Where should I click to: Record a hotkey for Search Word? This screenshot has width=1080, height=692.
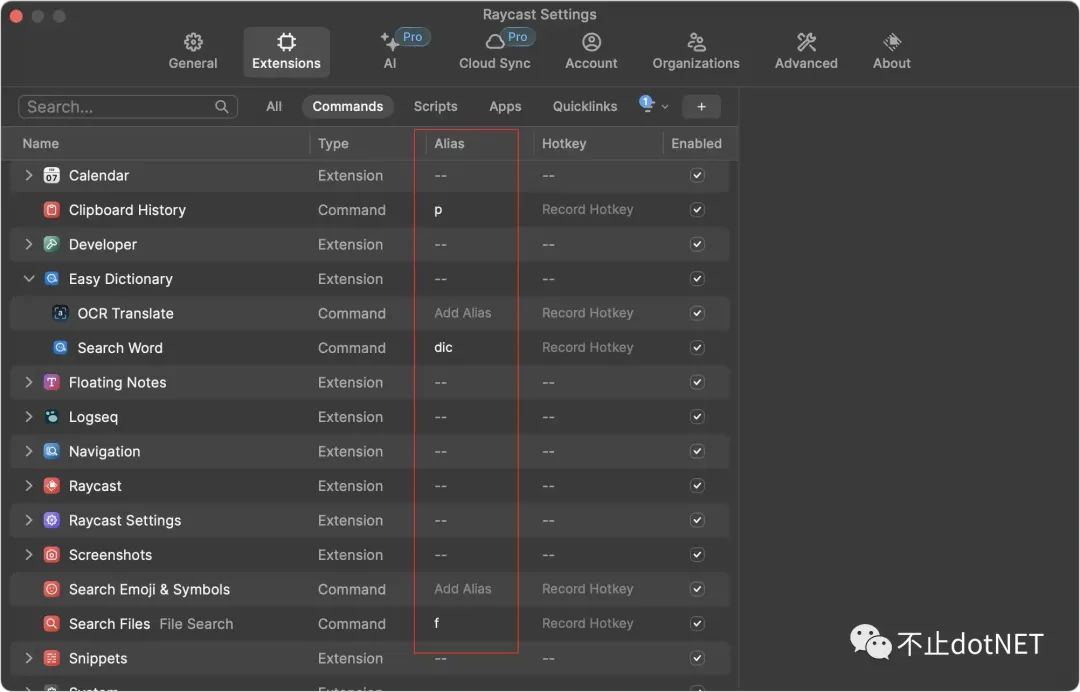(588, 348)
